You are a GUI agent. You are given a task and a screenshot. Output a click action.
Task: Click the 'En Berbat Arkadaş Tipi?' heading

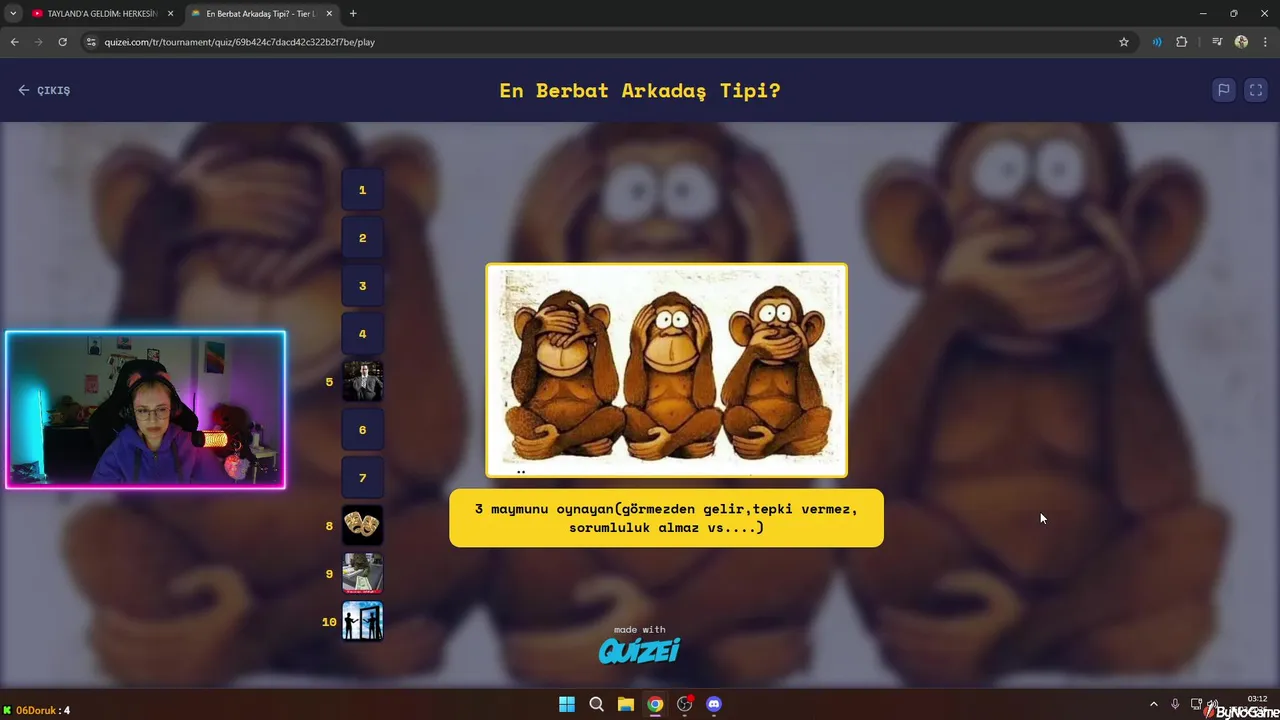pos(640,90)
